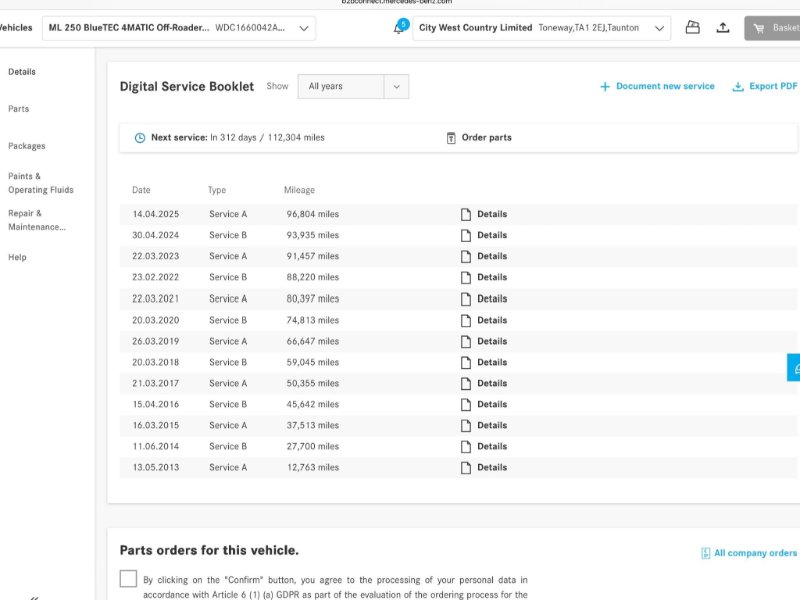800x600 pixels.
Task: Select the 14.04.2025 date cell
Action: coord(156,214)
